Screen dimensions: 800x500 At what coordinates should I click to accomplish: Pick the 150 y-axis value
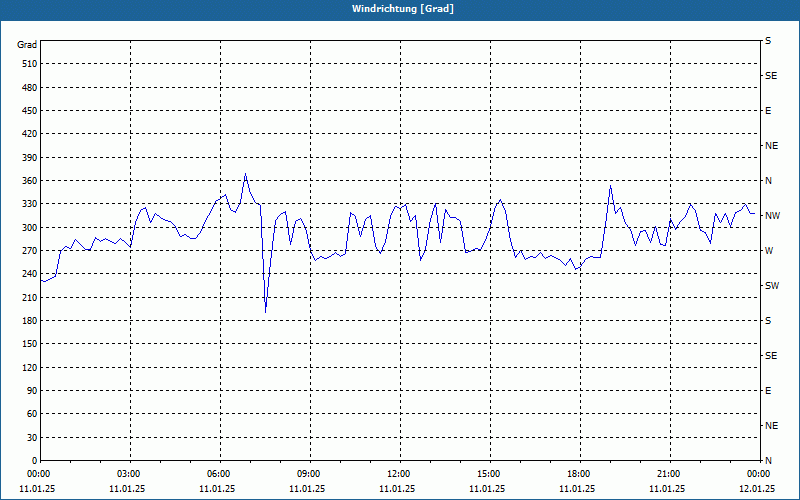pyautogui.click(x=30, y=344)
